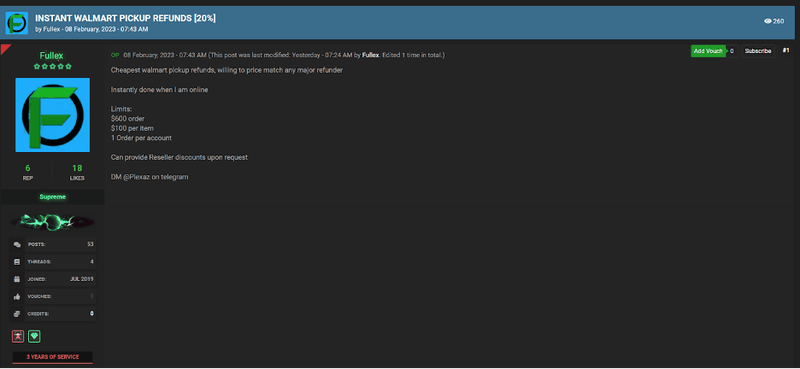Image resolution: width=800 pixels, height=369 pixels.
Task: Click the threads icon in user stats
Action: pyautogui.click(x=17, y=262)
